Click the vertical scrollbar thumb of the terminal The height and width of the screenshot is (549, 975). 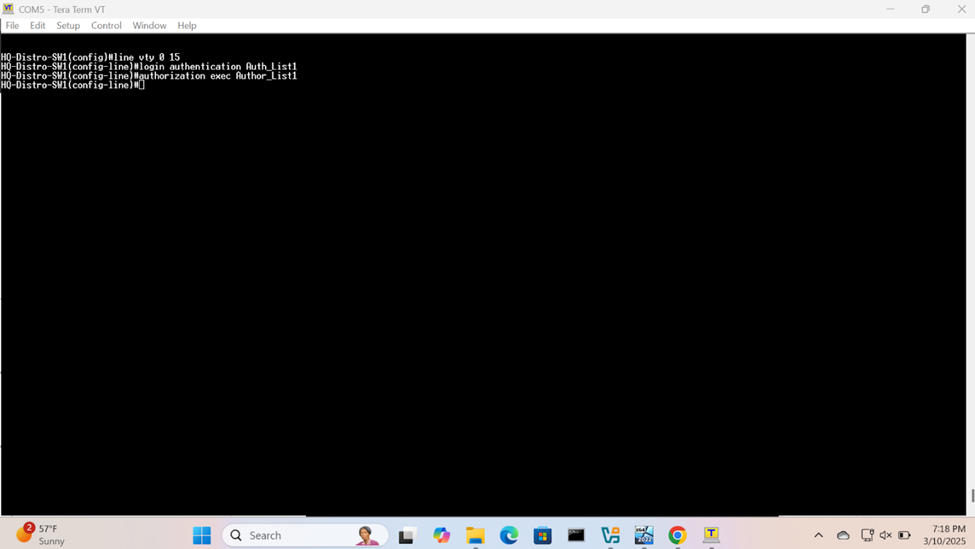(x=973, y=496)
